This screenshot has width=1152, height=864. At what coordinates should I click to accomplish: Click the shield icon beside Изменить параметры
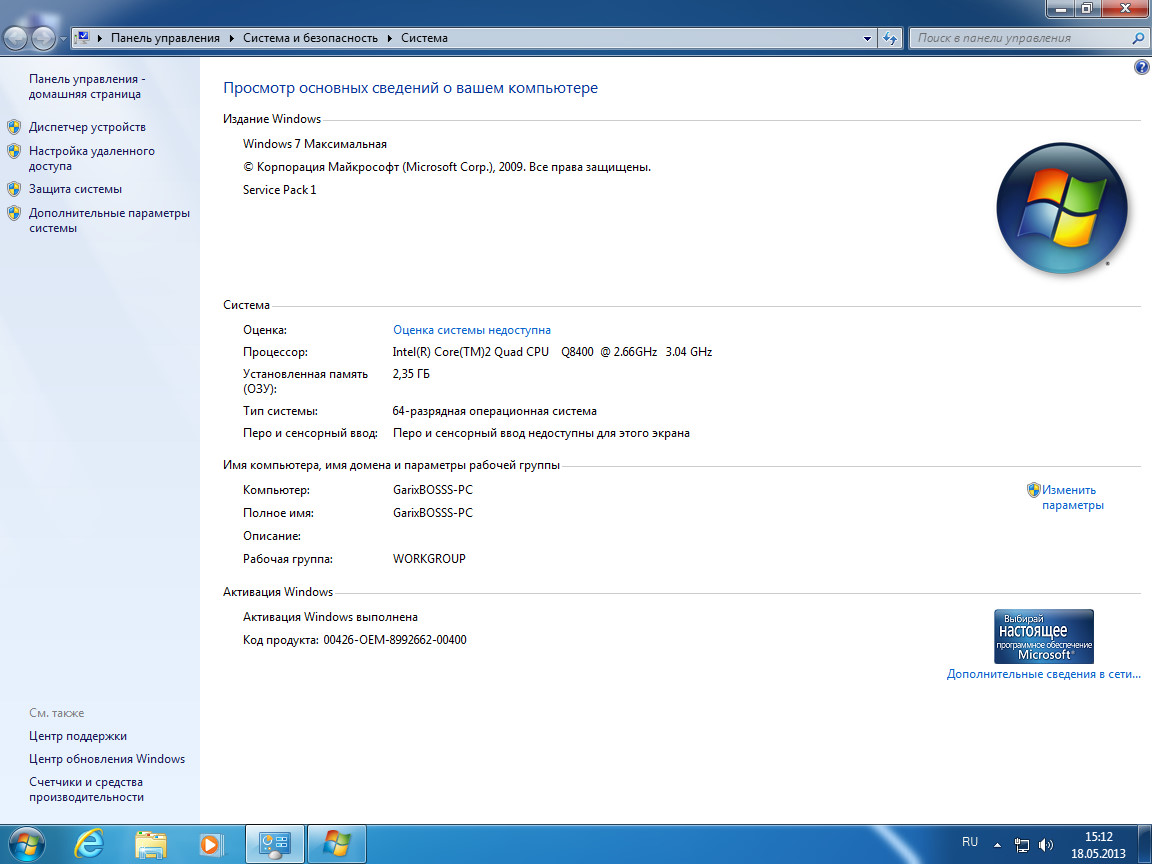1034,490
